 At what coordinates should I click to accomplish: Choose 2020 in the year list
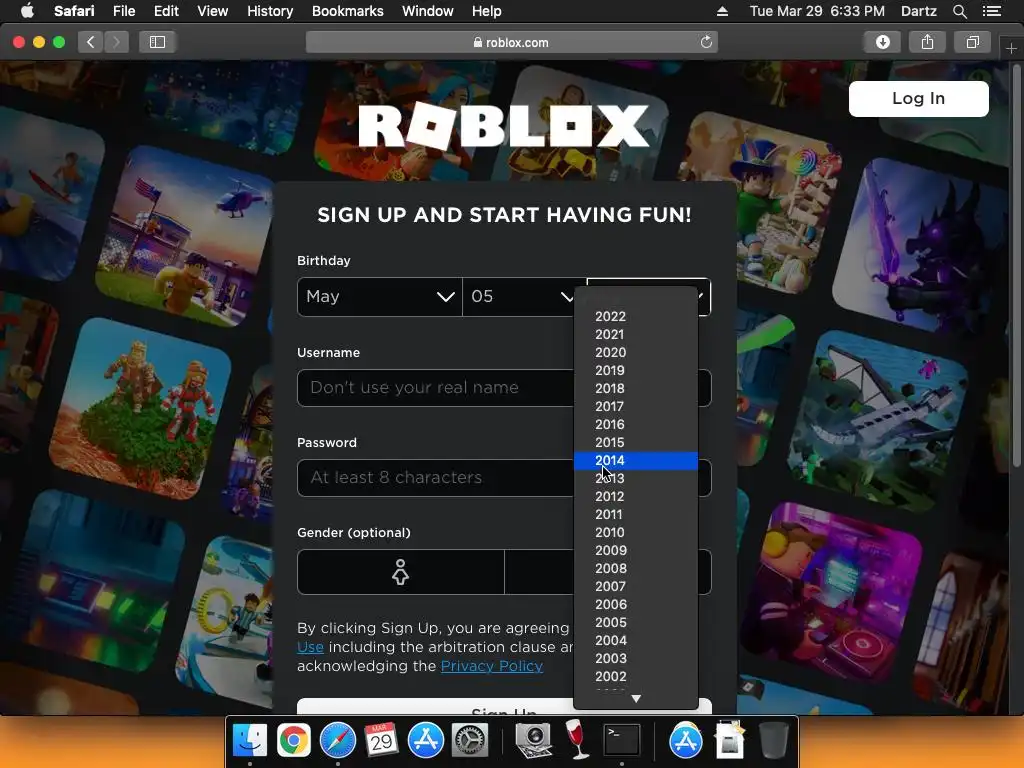[635, 352]
